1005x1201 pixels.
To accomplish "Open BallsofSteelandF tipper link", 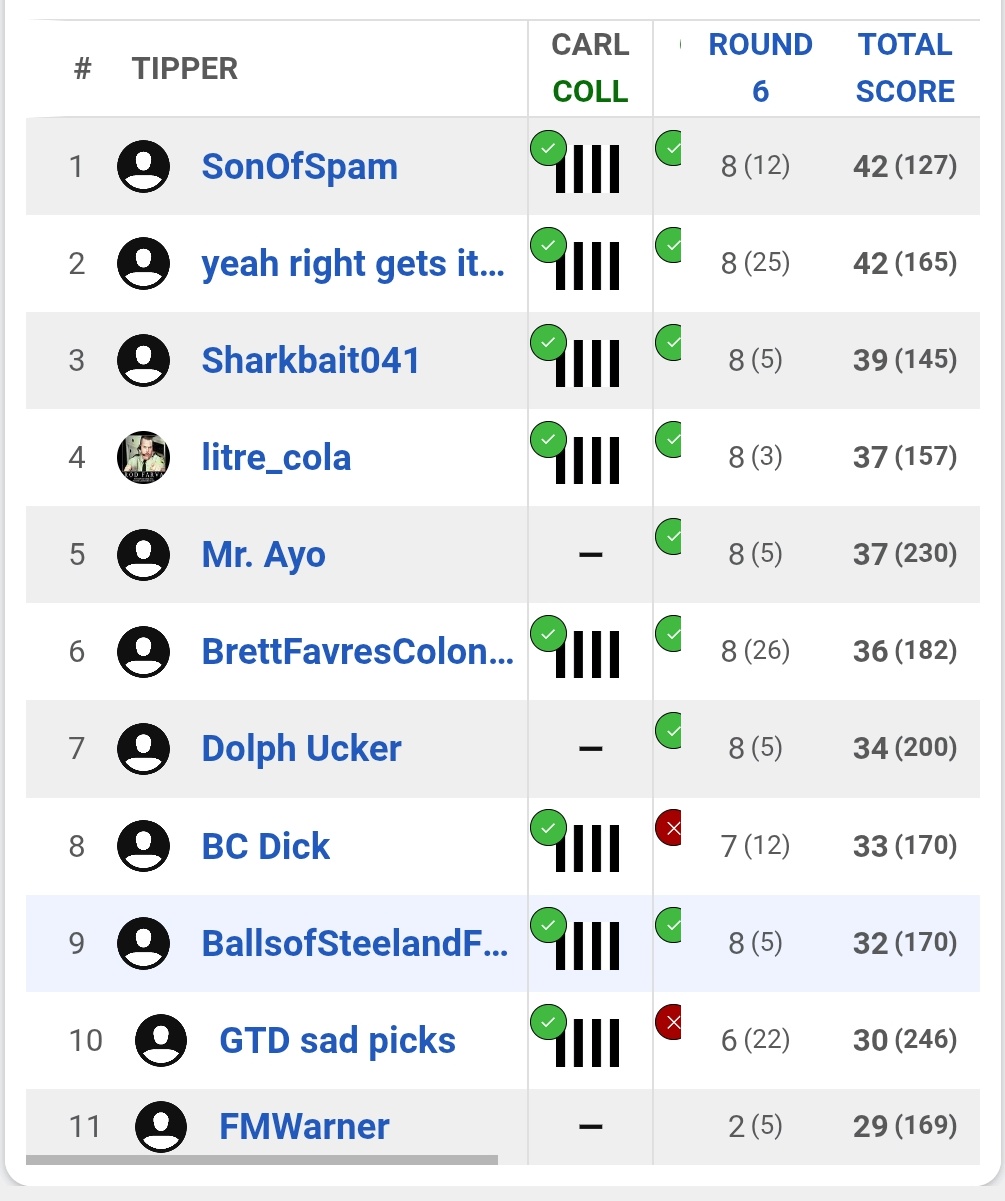I will click(x=354, y=943).
